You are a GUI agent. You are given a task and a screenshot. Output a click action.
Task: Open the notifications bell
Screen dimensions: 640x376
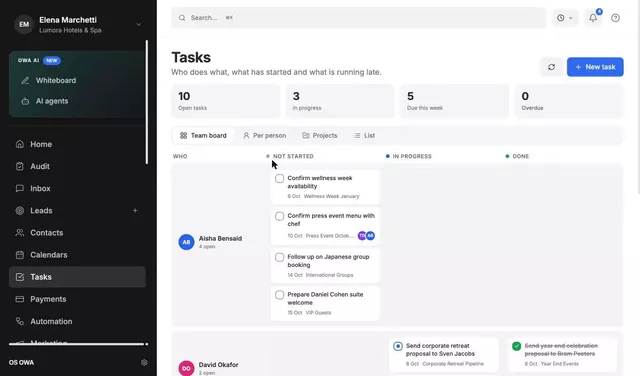(x=593, y=18)
